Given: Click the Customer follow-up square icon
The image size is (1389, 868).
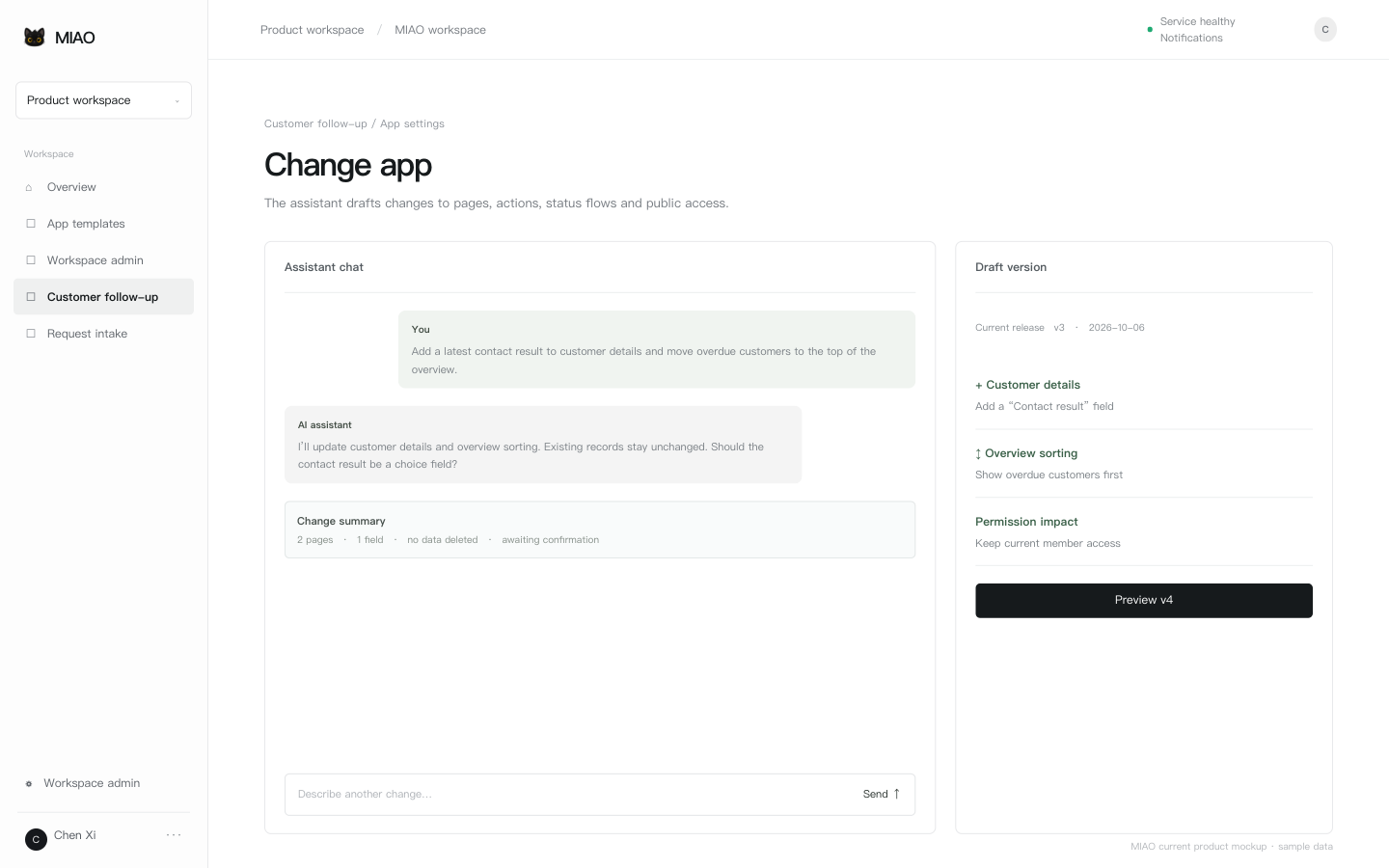Looking at the screenshot, I should (30, 297).
